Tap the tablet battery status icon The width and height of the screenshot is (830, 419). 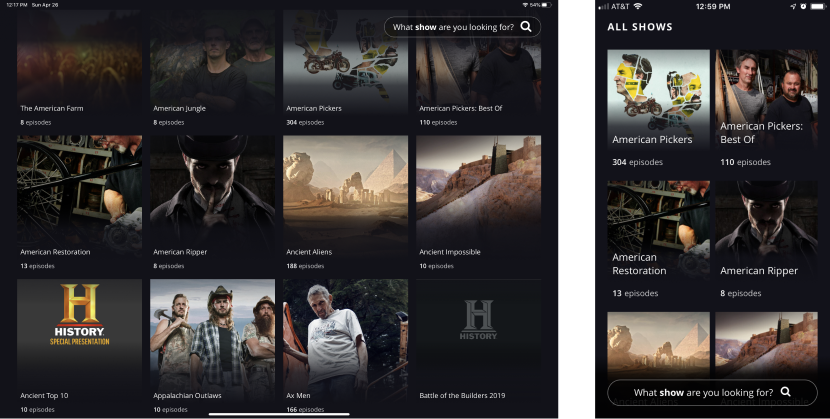546,5
